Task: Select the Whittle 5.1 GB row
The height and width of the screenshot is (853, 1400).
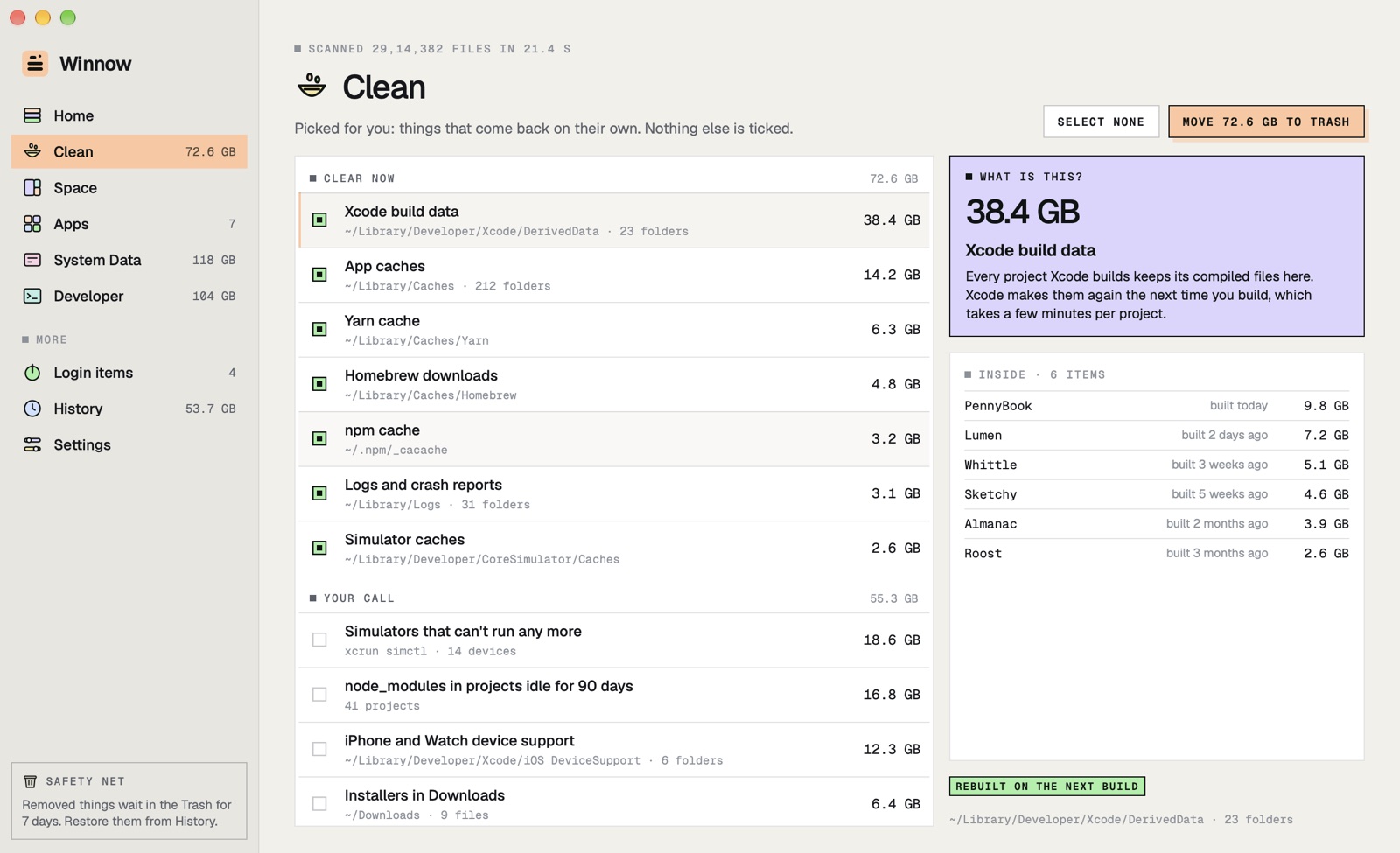Action: coord(1157,465)
